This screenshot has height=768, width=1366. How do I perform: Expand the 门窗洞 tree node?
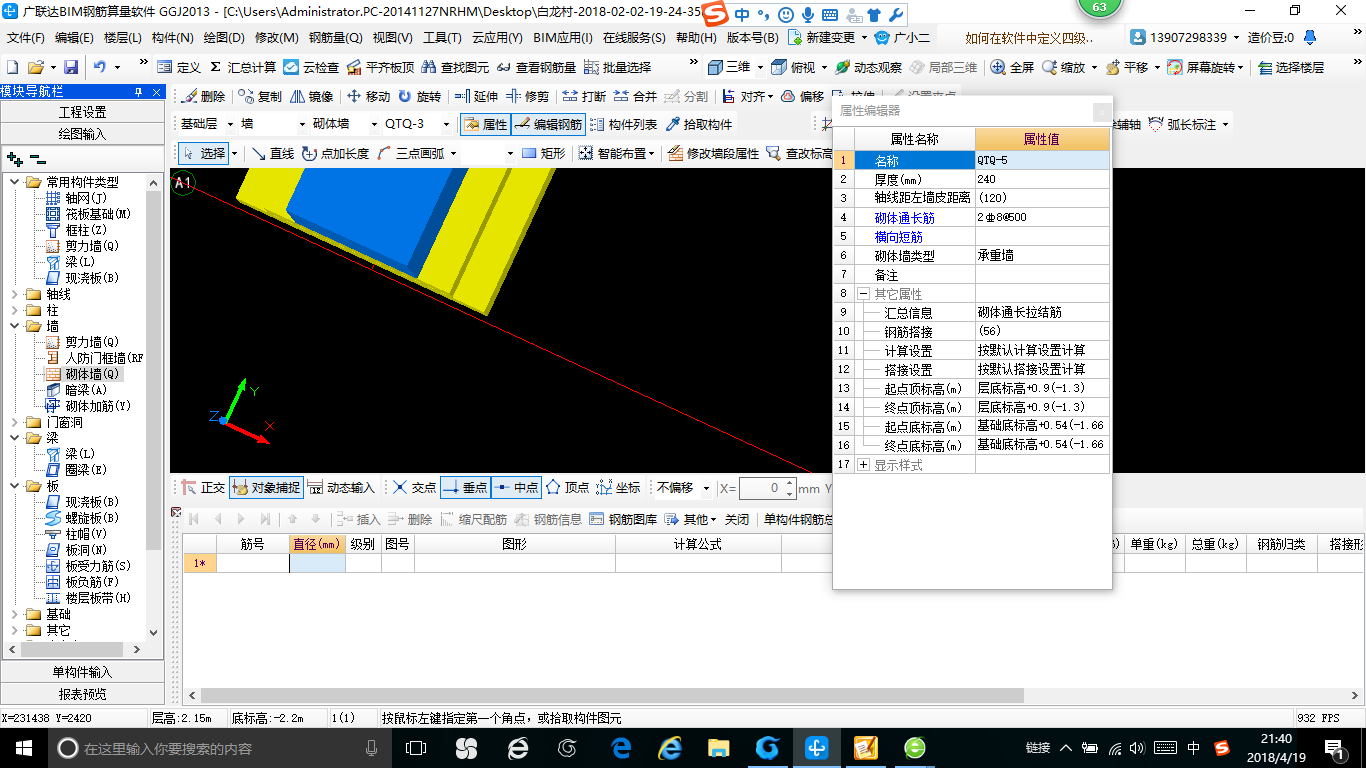14,422
